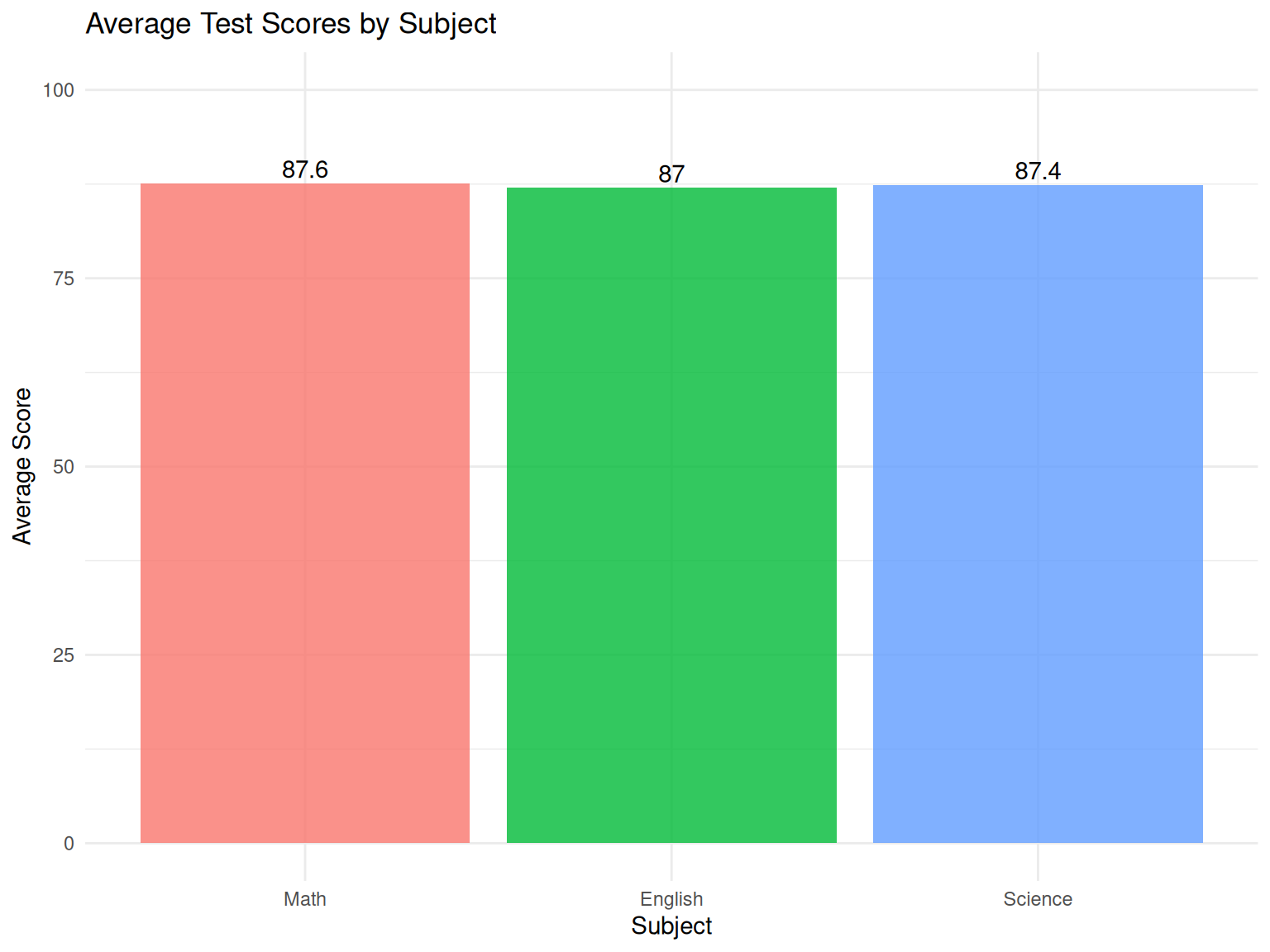Click the gap between Math and English bars
This screenshot has height=952, width=1270.
click(488, 512)
